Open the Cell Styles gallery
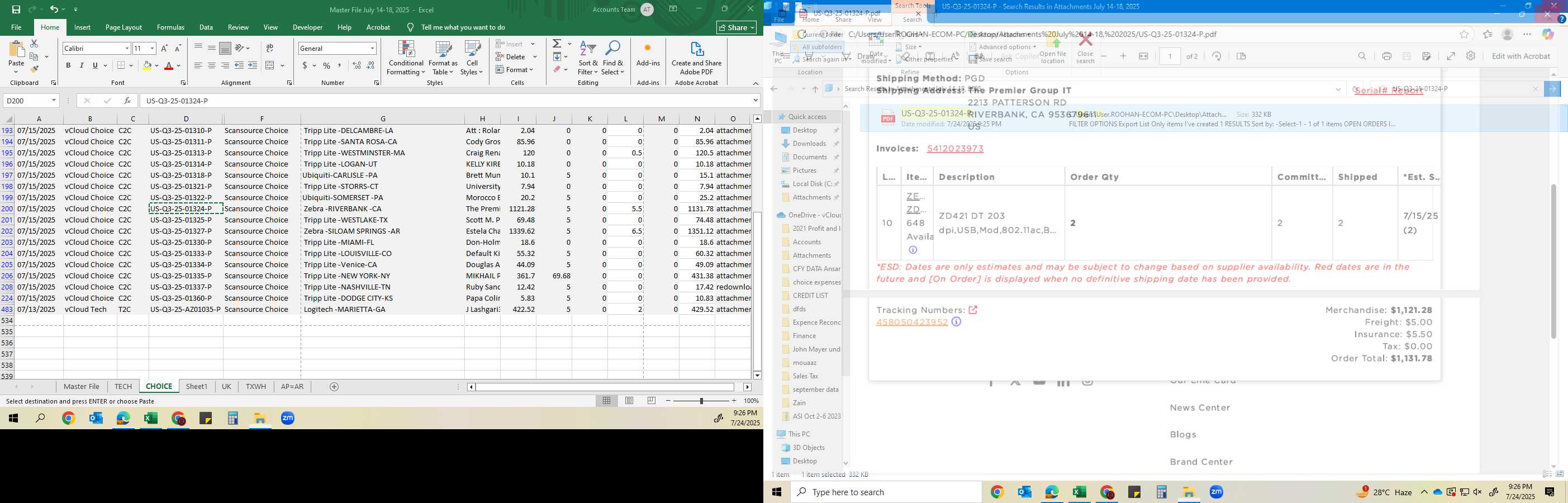This screenshot has height=503, width=1568. coord(472,59)
